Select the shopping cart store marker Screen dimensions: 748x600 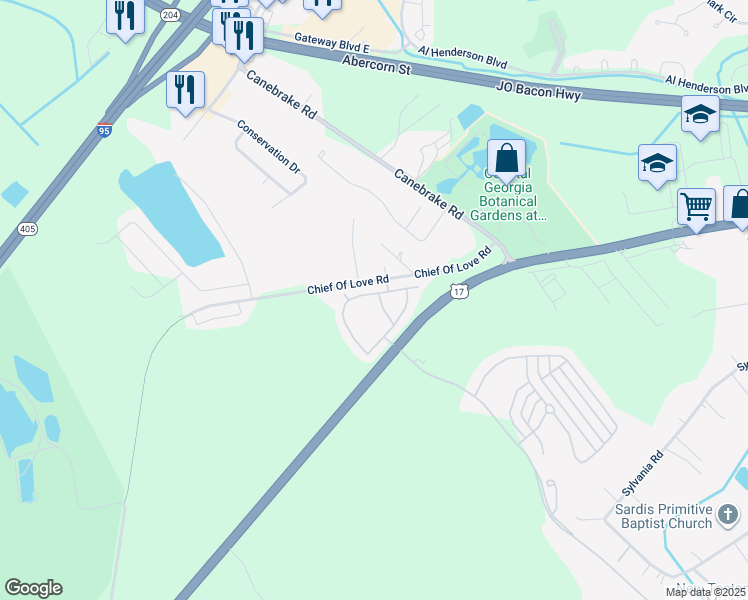click(x=696, y=210)
